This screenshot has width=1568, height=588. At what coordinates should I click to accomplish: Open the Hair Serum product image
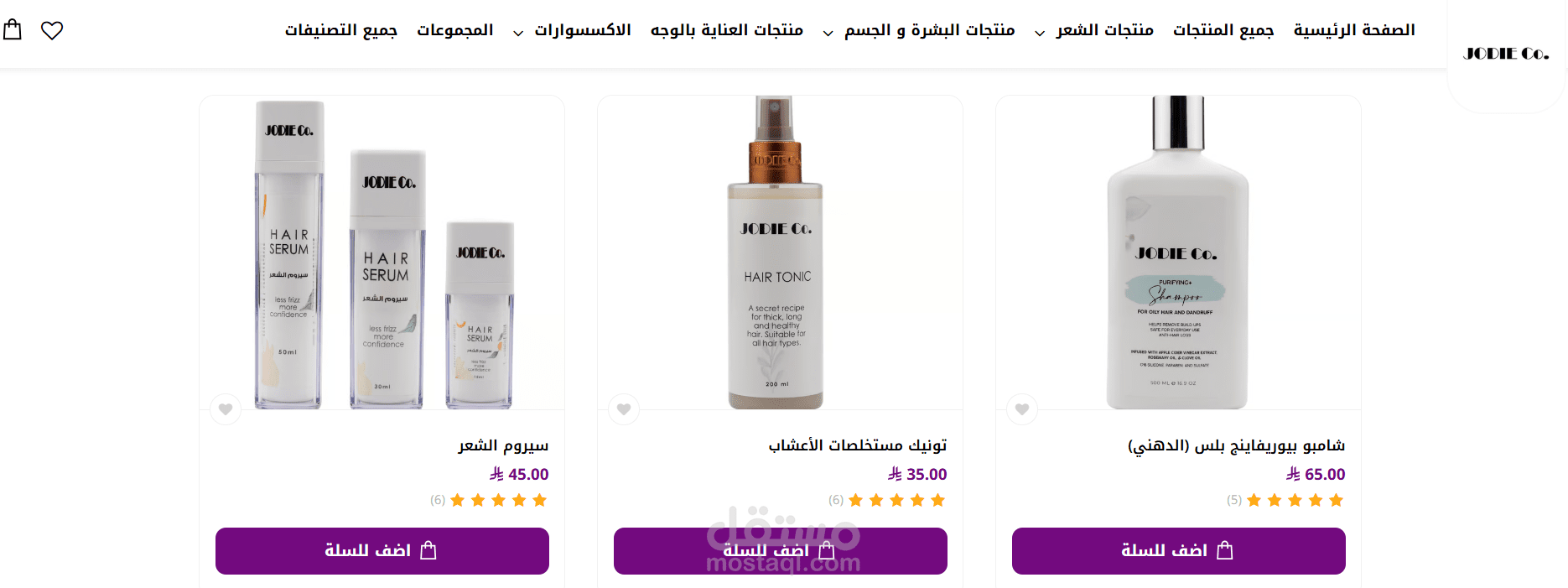pos(382,253)
